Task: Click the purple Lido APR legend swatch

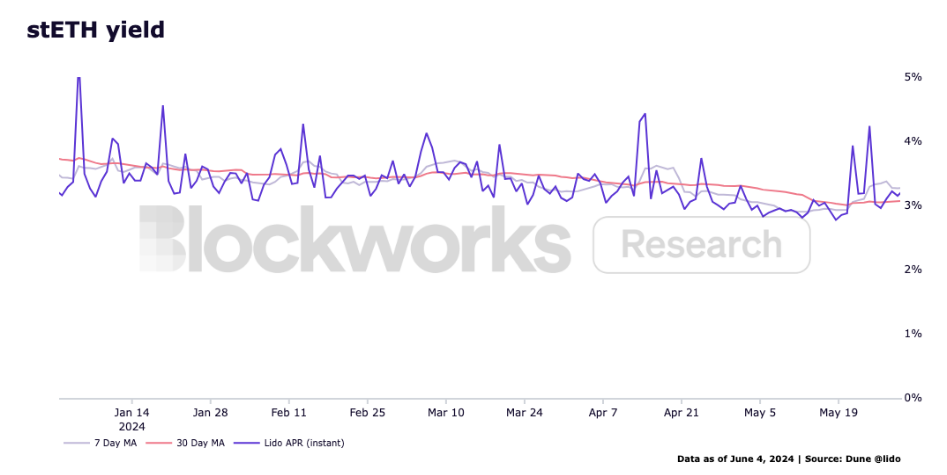Action: [245, 443]
